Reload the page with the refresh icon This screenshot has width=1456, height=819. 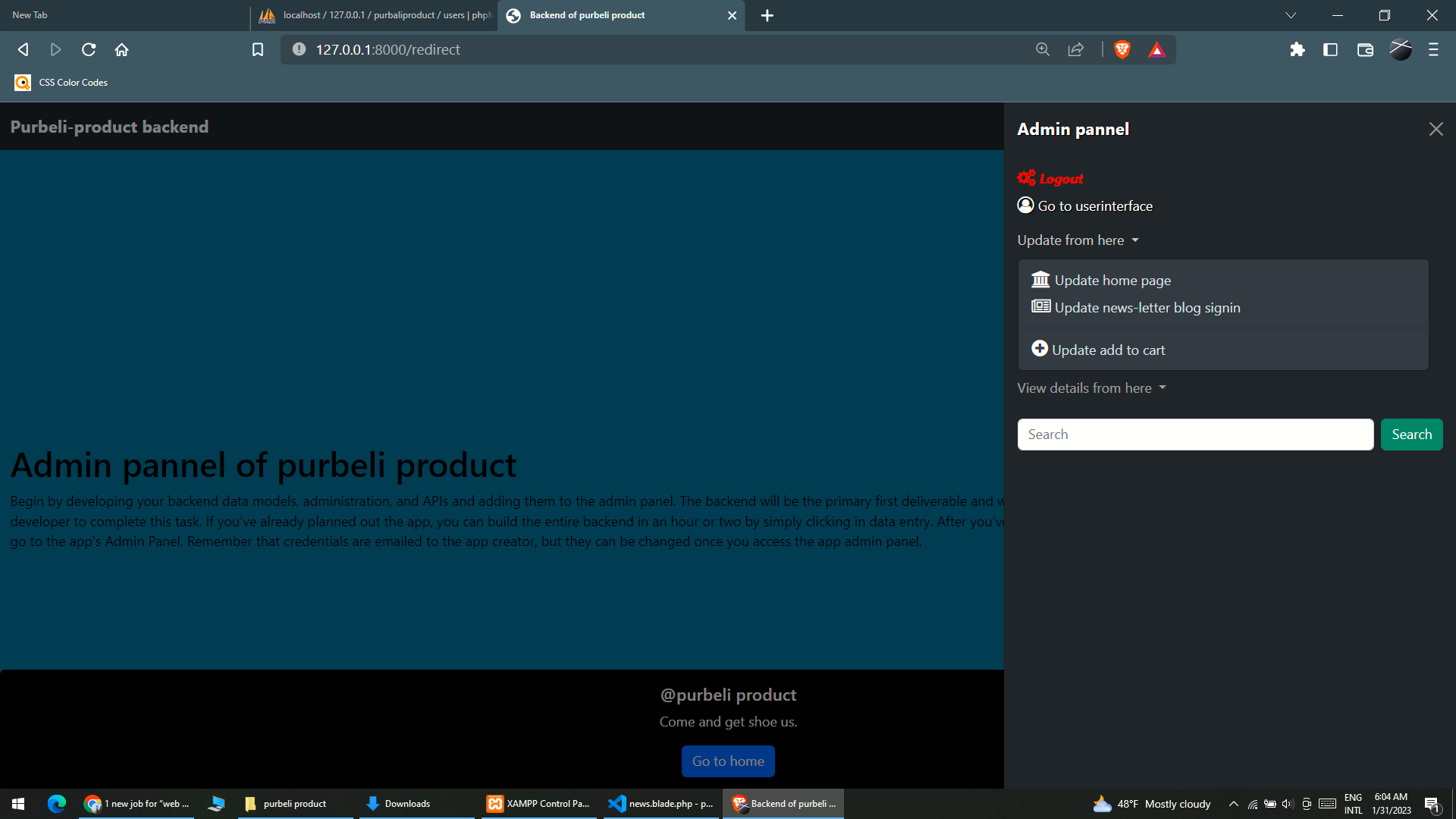tap(89, 49)
